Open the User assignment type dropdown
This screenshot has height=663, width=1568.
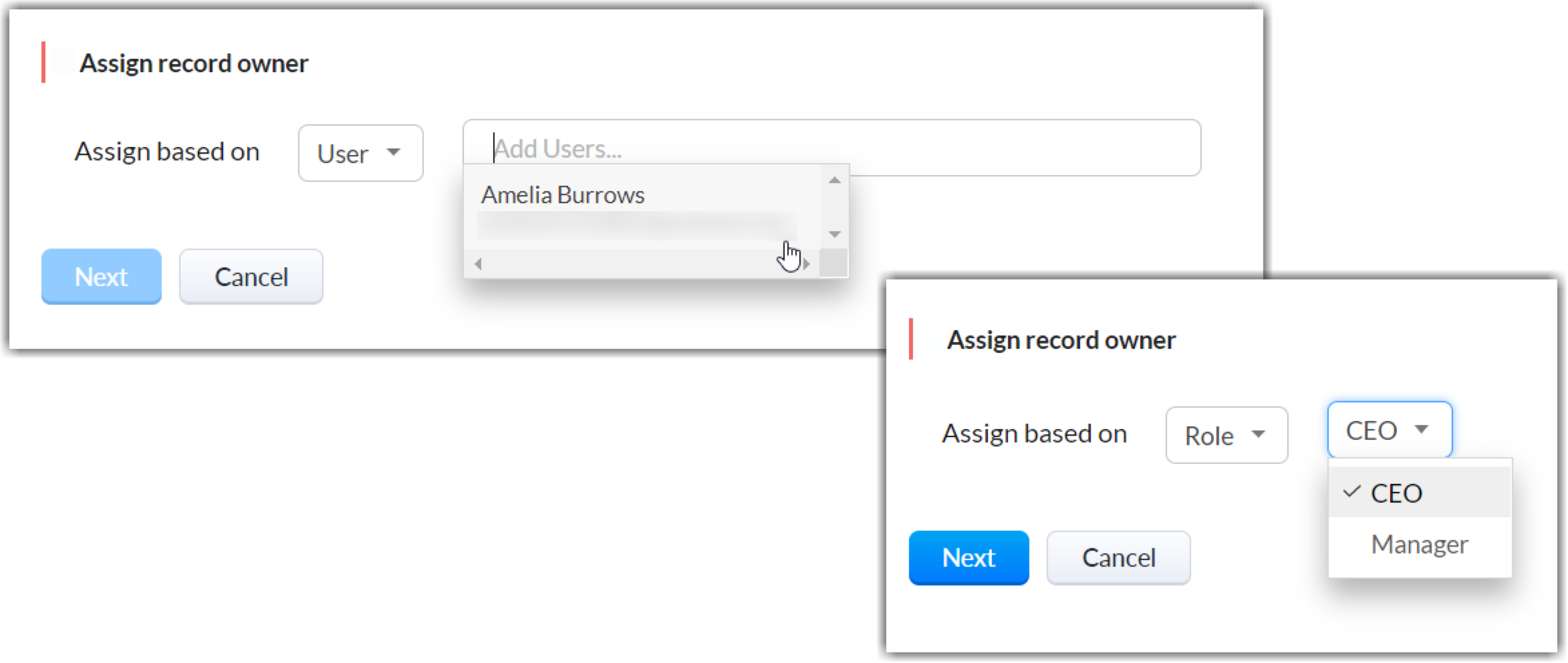[x=360, y=153]
